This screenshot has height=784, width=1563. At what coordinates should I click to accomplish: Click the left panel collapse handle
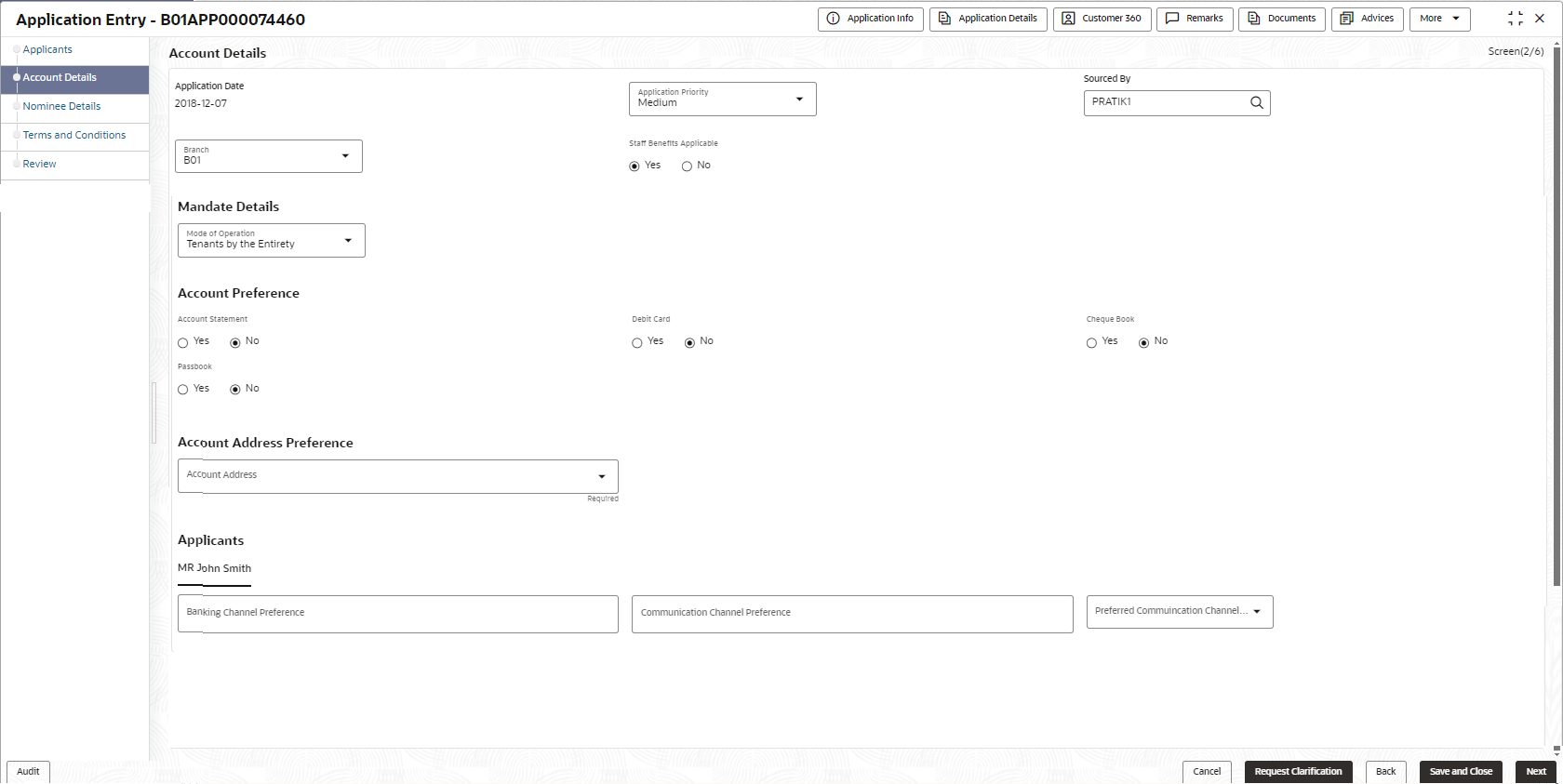click(154, 412)
